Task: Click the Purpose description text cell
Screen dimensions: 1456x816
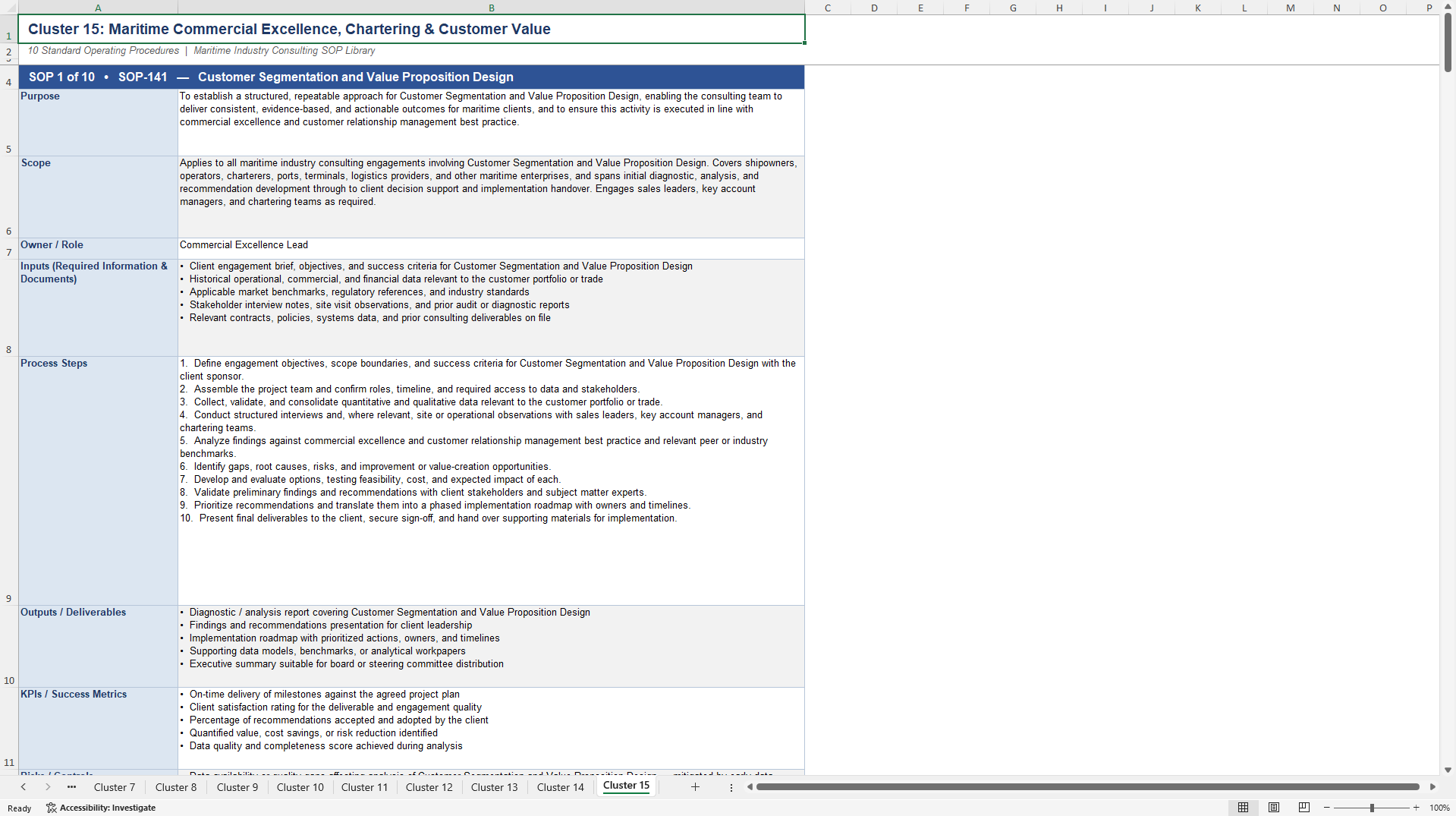Action: 491,122
